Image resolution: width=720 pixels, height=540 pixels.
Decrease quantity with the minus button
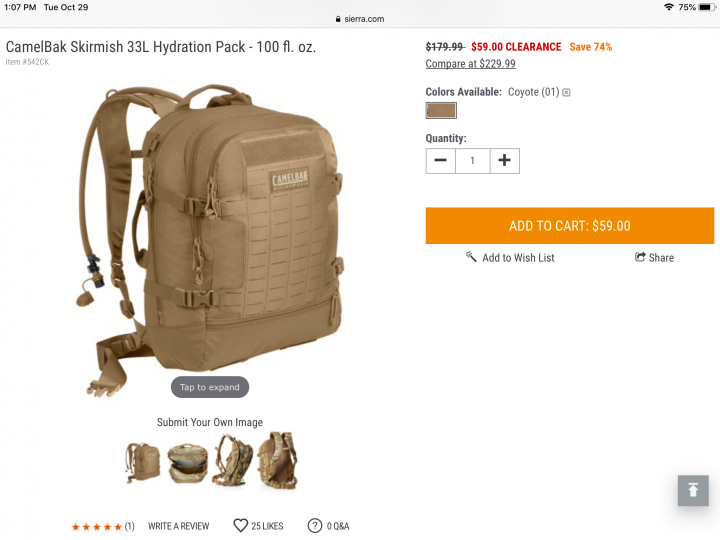[x=440, y=161]
